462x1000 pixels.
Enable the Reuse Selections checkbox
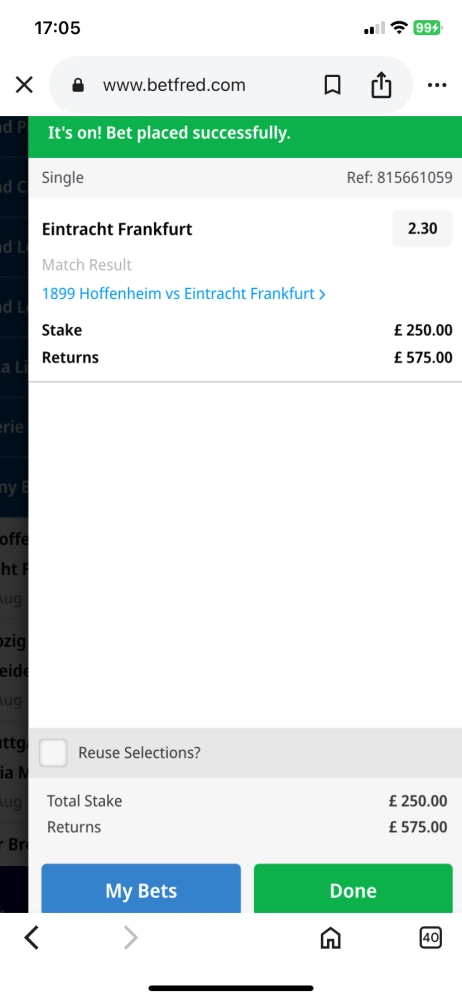(x=54, y=753)
